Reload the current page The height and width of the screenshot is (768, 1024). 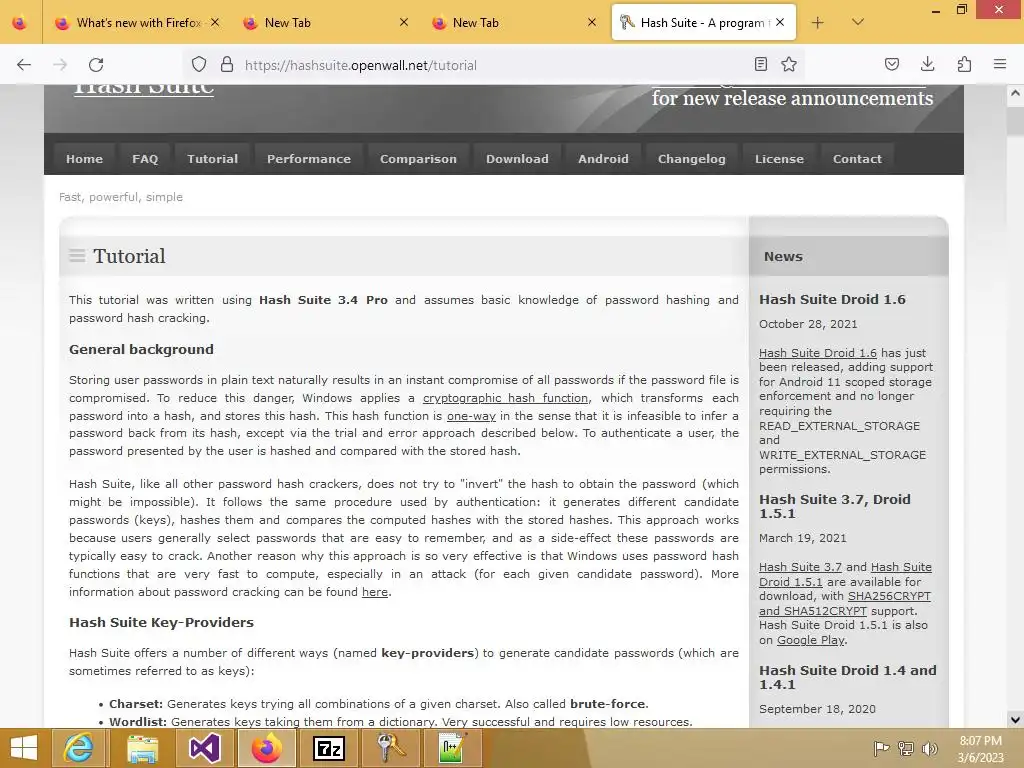96,65
